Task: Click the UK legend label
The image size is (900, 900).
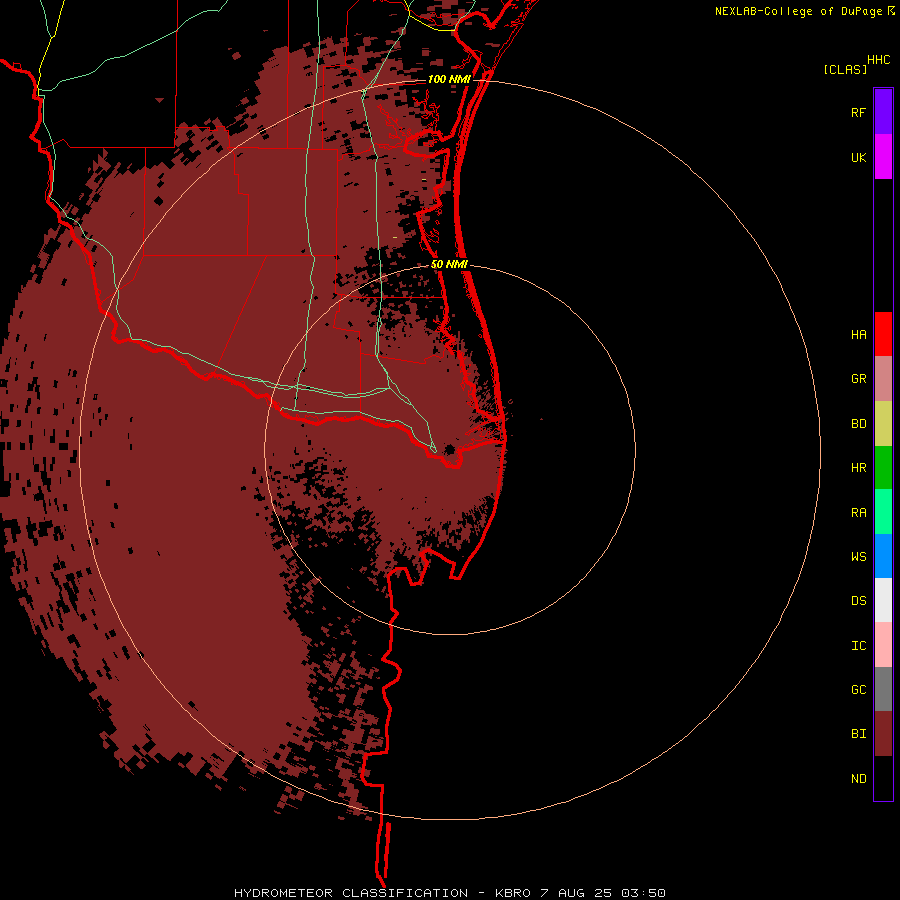Action: (x=858, y=158)
